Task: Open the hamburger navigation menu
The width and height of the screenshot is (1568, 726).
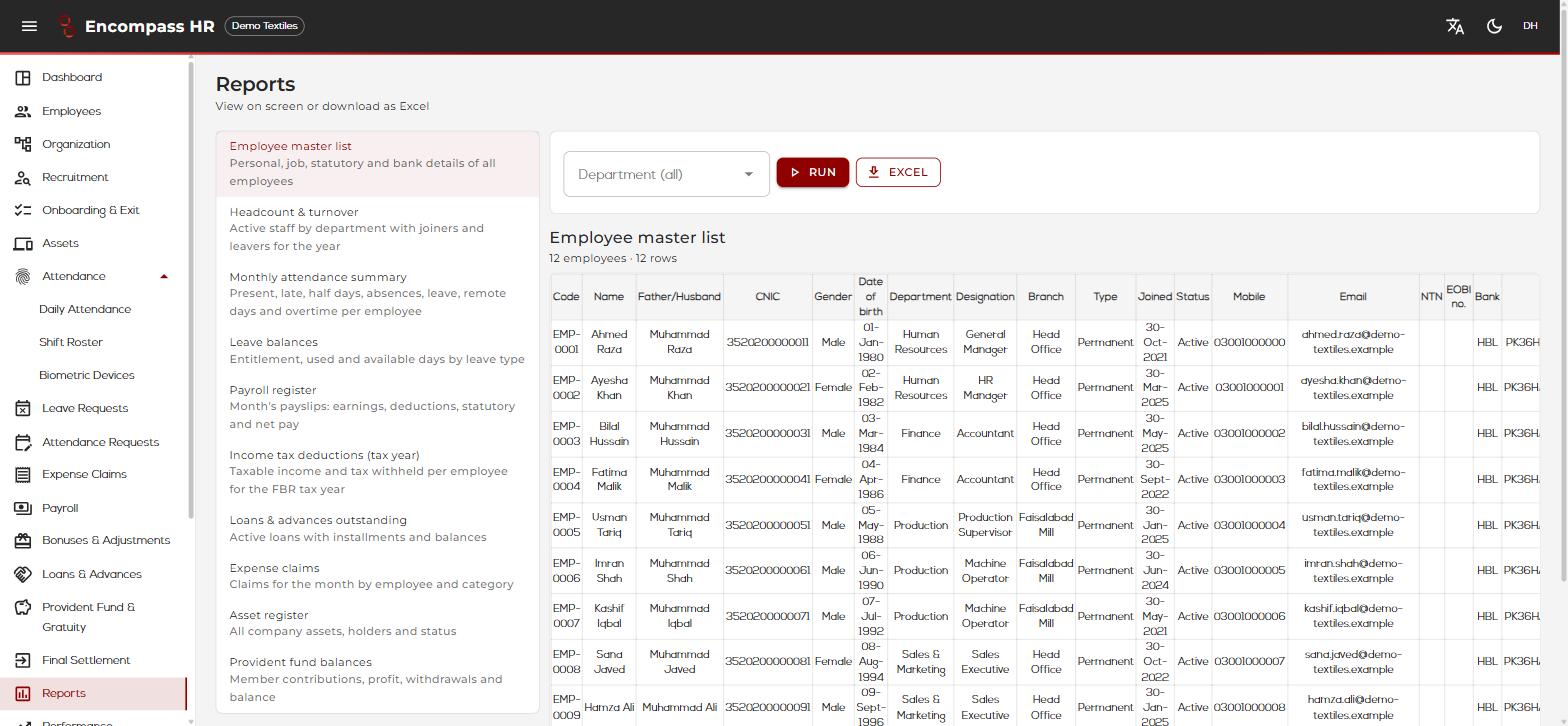Action: tap(29, 26)
